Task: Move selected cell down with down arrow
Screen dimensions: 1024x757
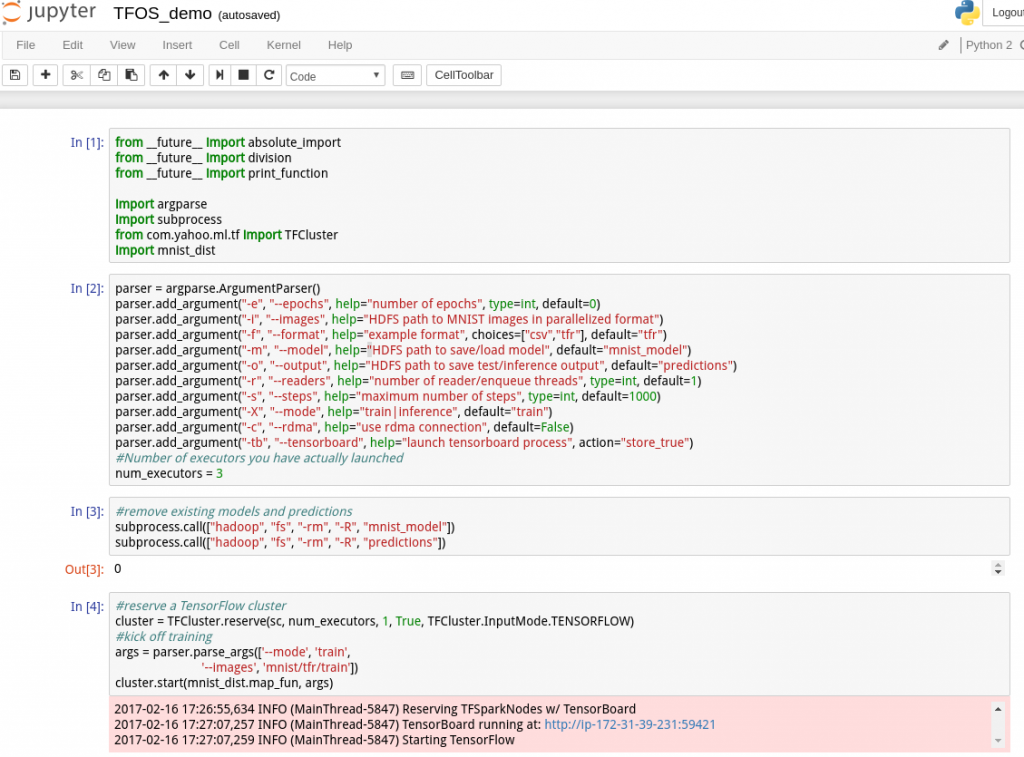Action: (190, 75)
